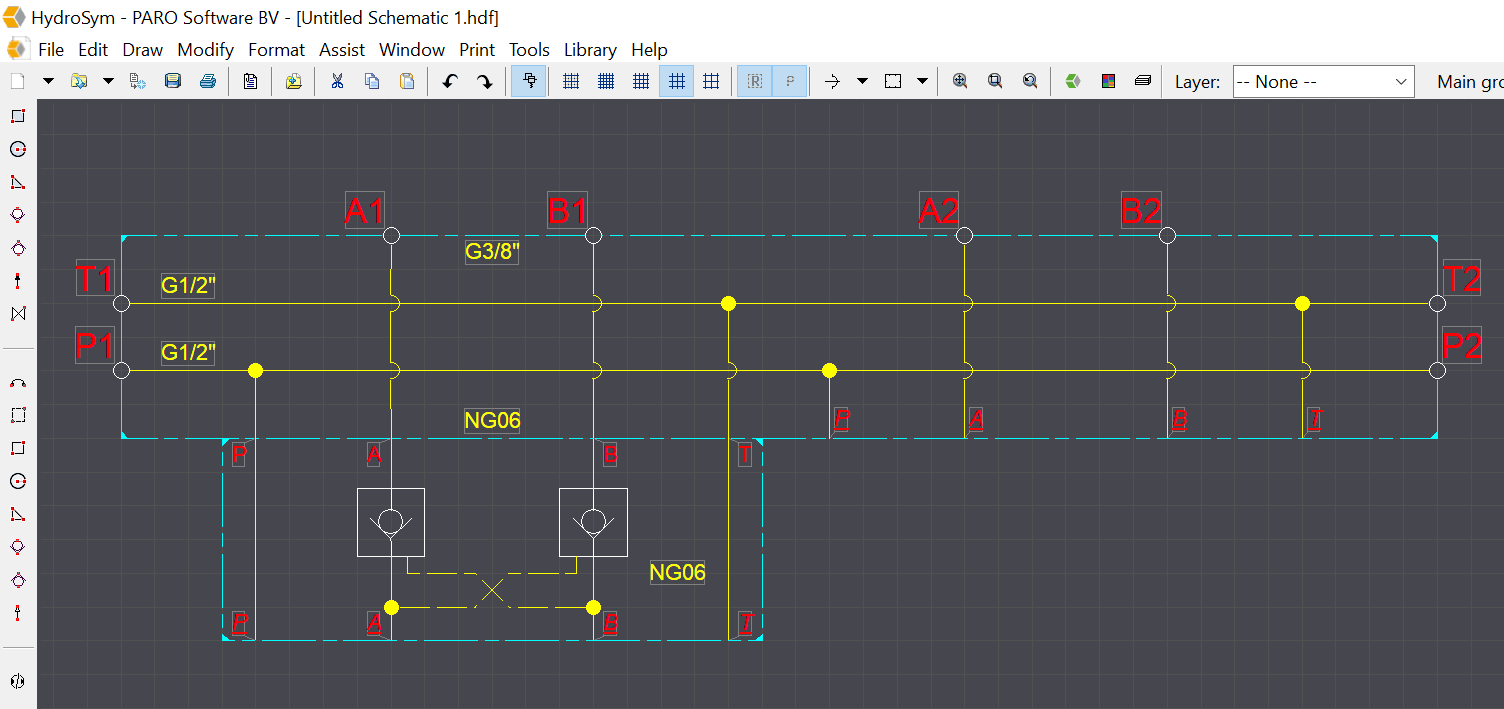
Task: Open the Tools menu
Action: click(529, 49)
